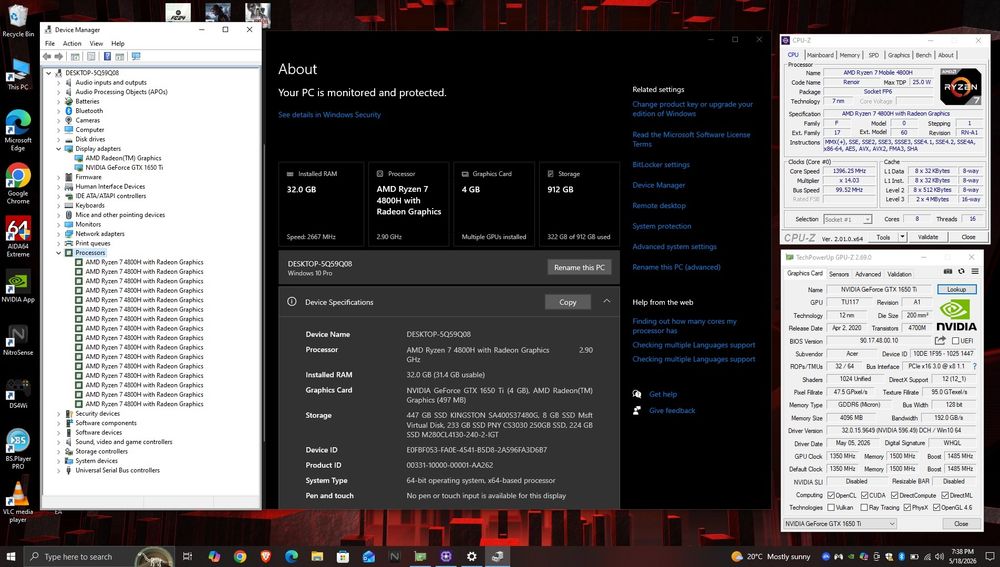
Task: Switch to the Bench tab in CPU-Z
Action: coord(923,55)
